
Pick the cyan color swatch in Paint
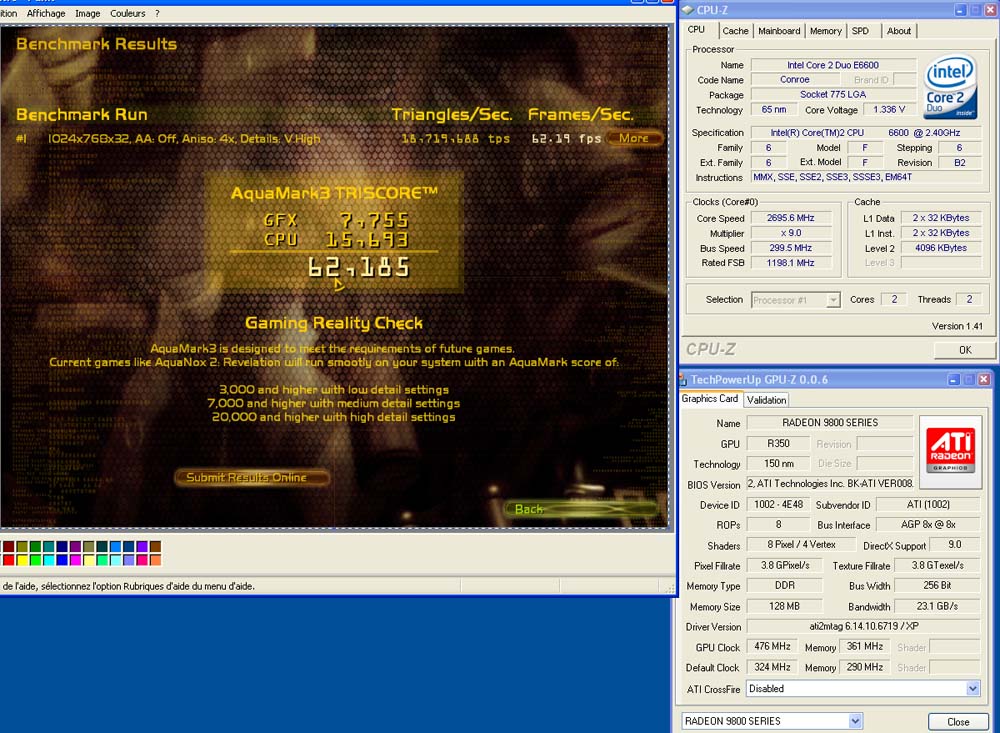coord(48,560)
